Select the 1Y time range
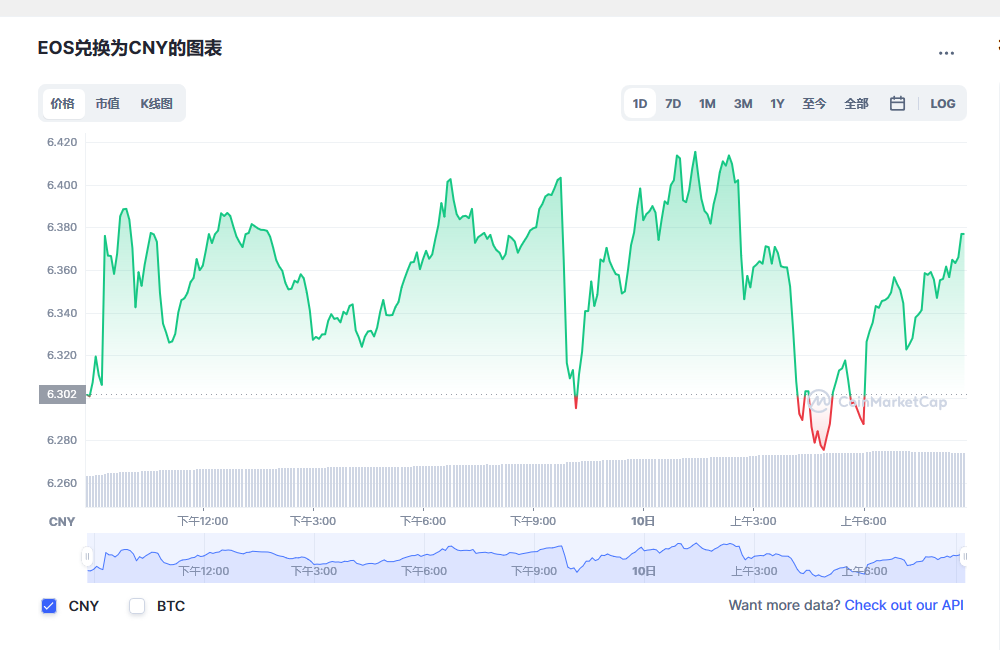 pyautogui.click(x=777, y=103)
